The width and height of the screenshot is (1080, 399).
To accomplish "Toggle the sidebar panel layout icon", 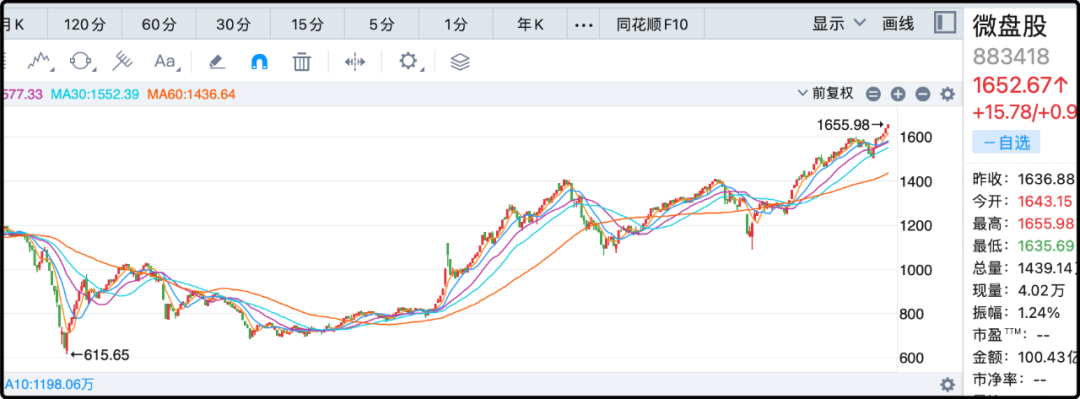I will [945, 23].
